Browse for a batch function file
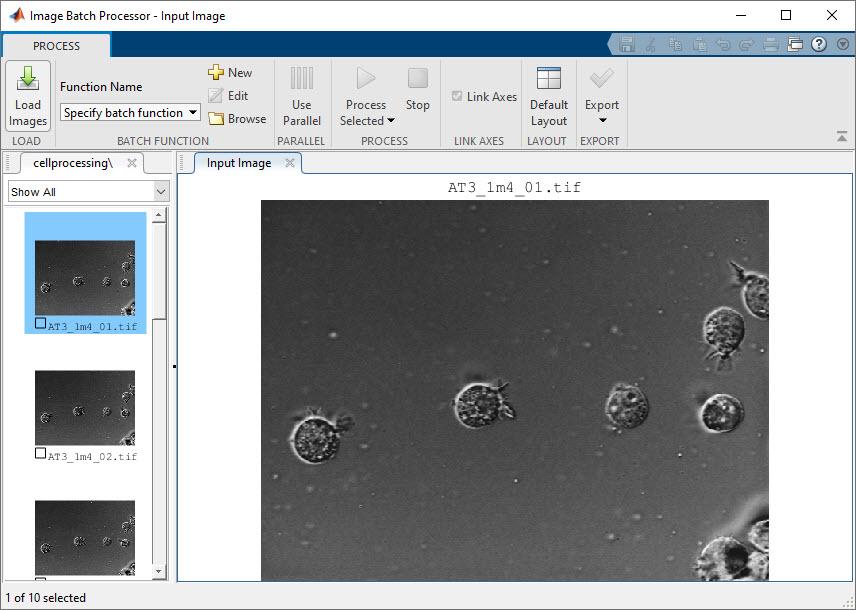The image size is (856, 610). click(237, 118)
